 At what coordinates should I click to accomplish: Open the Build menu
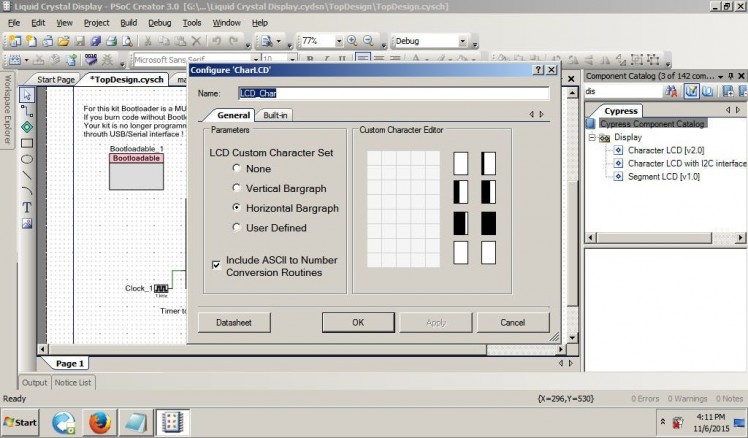[x=128, y=22]
